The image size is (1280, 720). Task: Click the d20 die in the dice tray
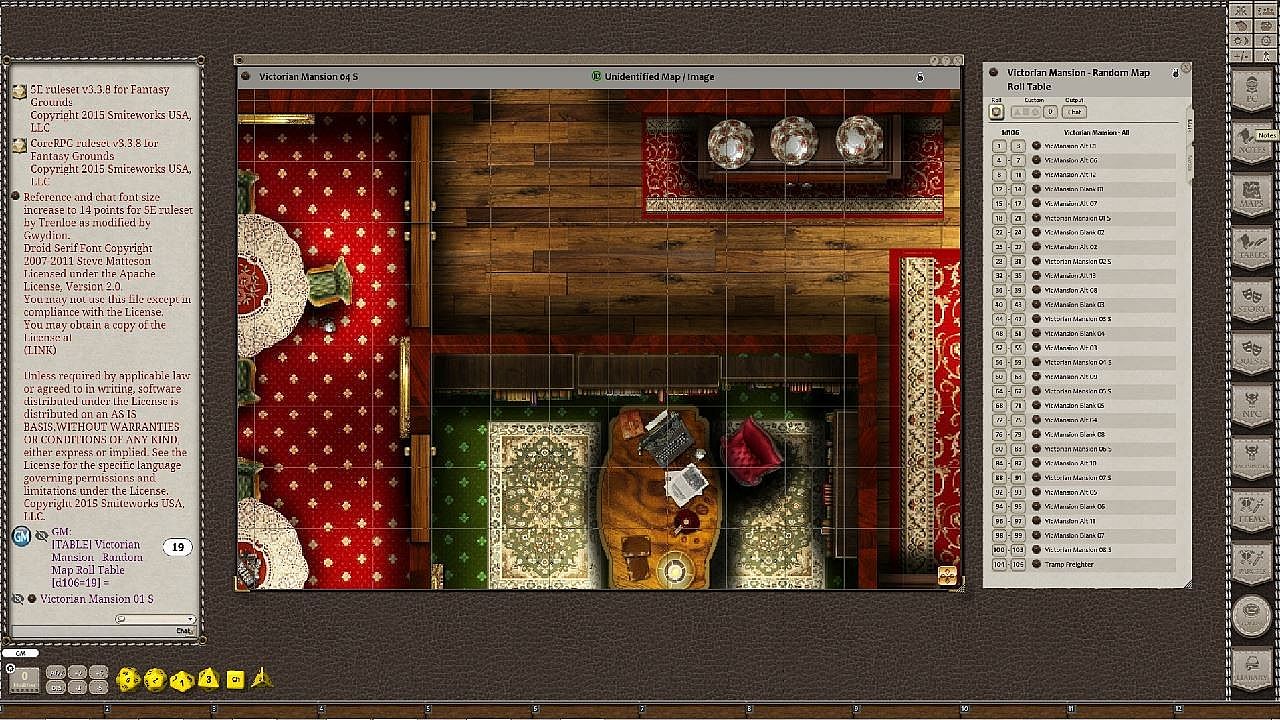[128, 680]
